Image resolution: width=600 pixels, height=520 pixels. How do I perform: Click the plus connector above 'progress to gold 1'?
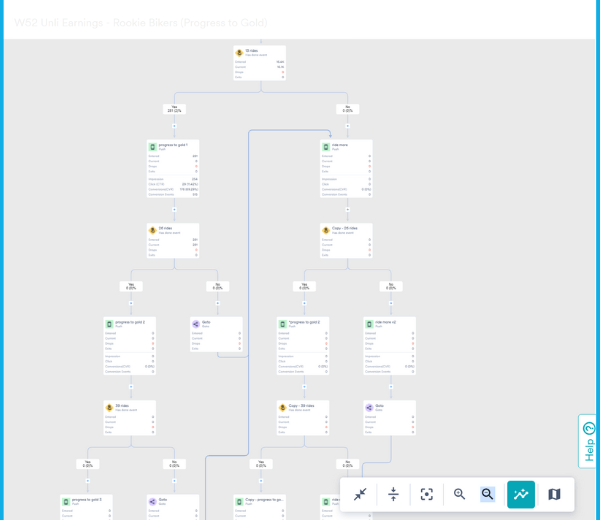[174, 126]
